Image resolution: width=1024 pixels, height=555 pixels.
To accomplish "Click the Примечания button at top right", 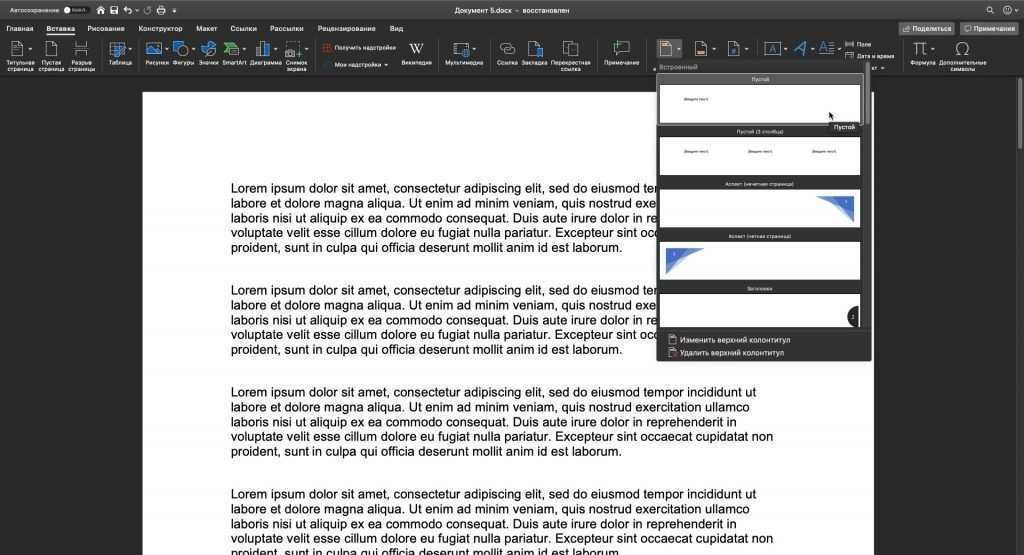I will click(989, 29).
